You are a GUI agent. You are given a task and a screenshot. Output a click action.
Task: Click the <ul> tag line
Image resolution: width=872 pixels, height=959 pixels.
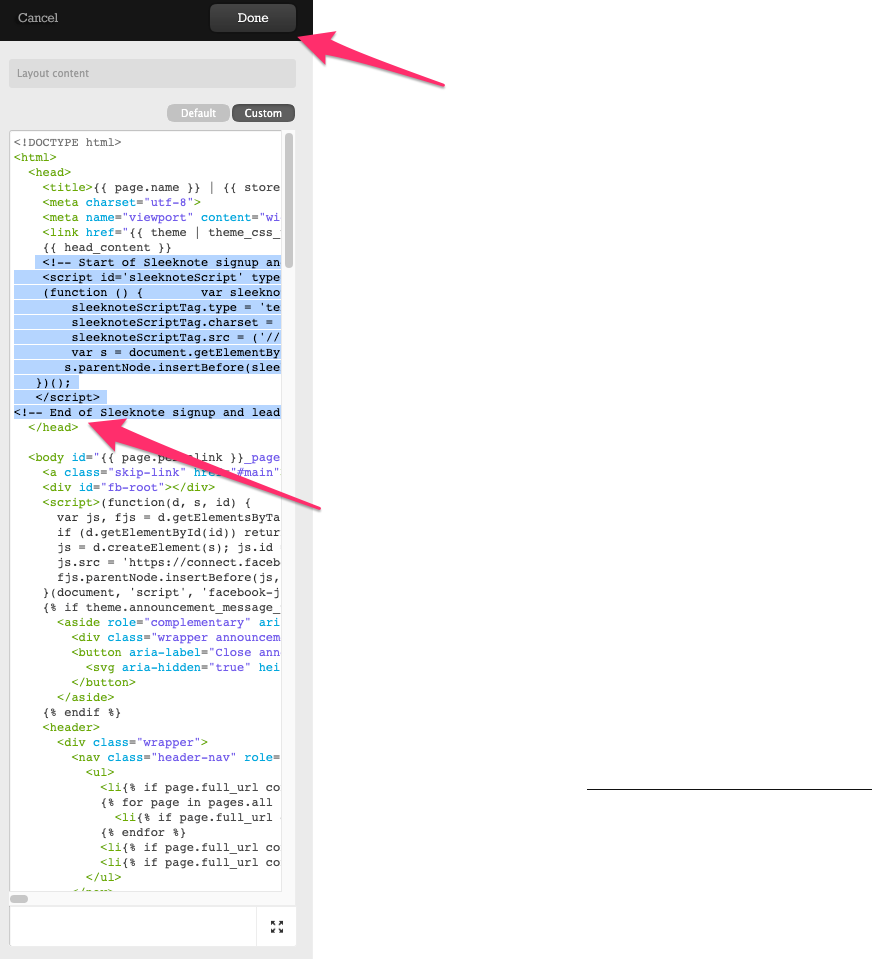100,772
